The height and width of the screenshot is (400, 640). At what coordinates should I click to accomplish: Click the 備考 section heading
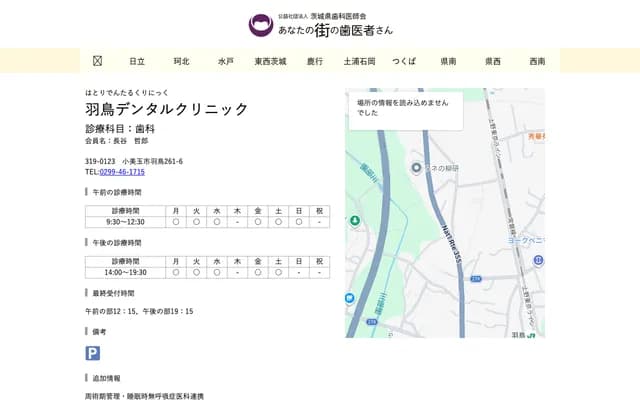99,332
